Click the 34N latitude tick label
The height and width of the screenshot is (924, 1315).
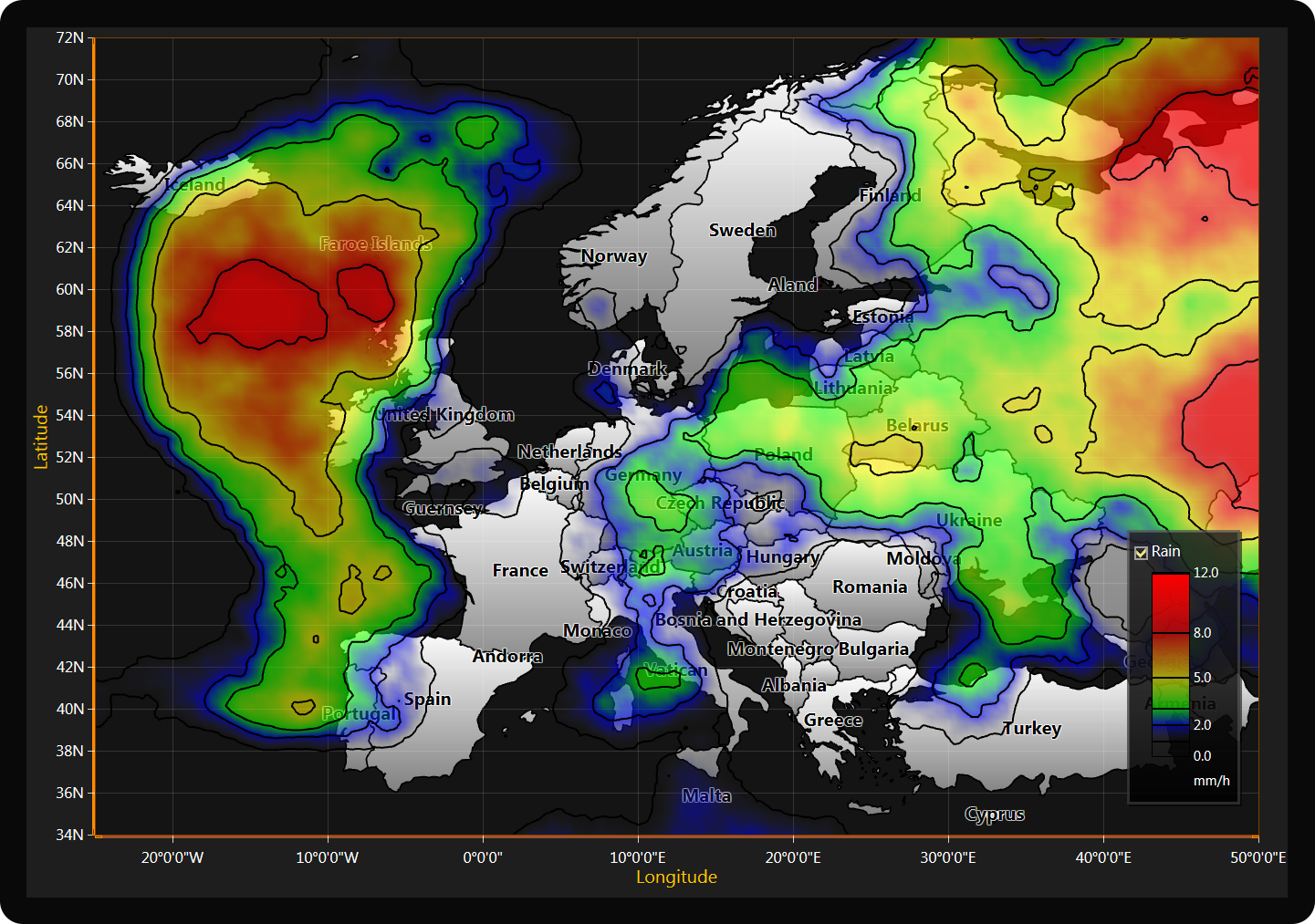[69, 835]
